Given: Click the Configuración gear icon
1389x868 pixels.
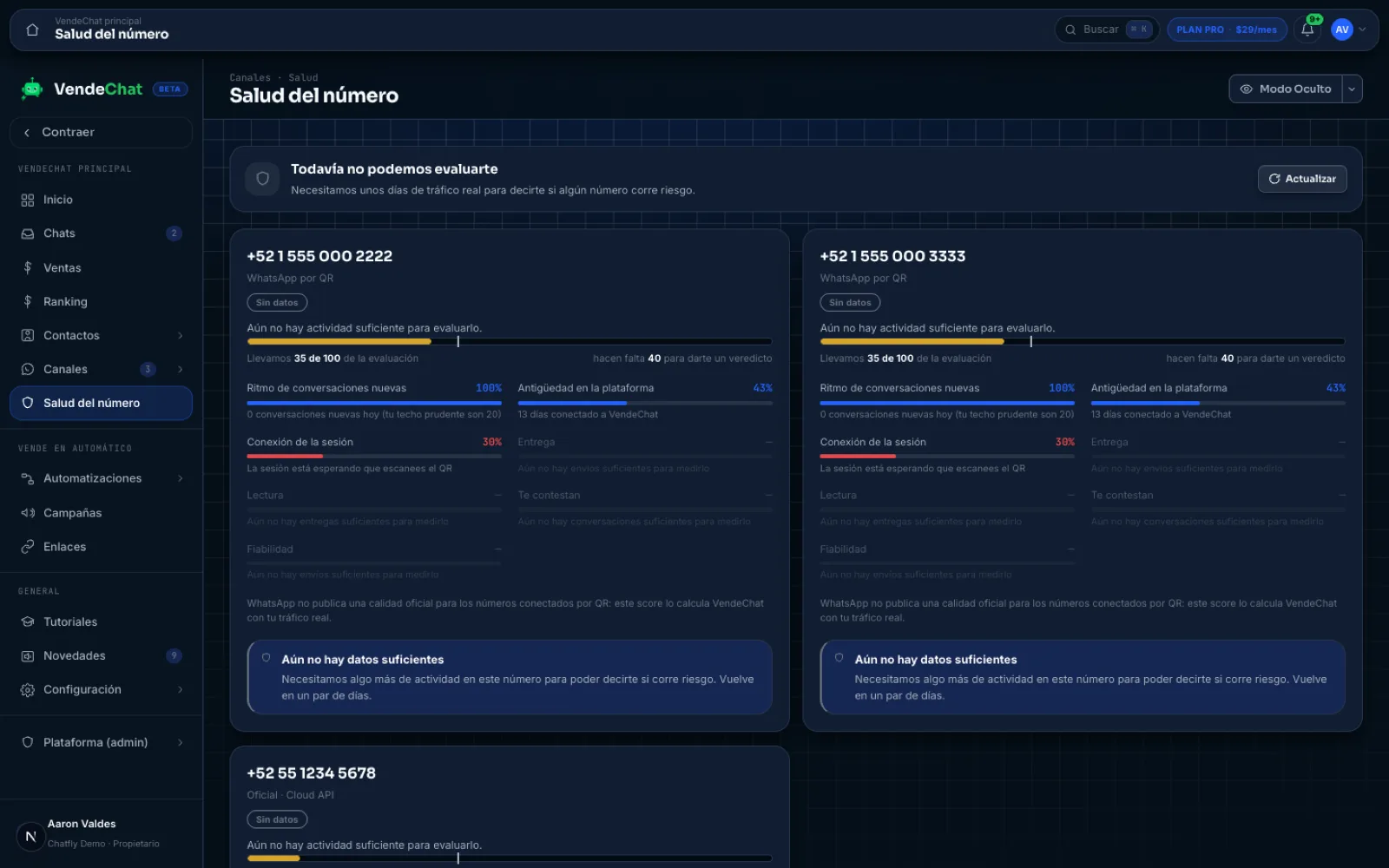Looking at the screenshot, I should tap(28, 689).
